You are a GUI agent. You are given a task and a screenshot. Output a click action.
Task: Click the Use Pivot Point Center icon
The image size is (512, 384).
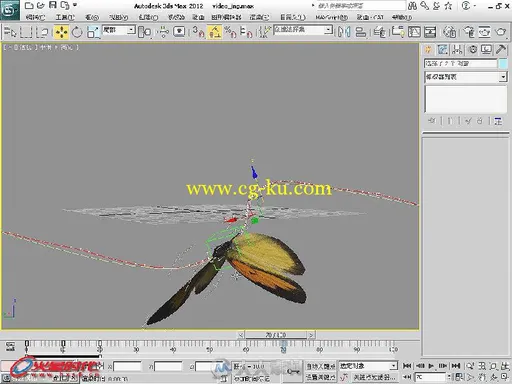pos(144,32)
